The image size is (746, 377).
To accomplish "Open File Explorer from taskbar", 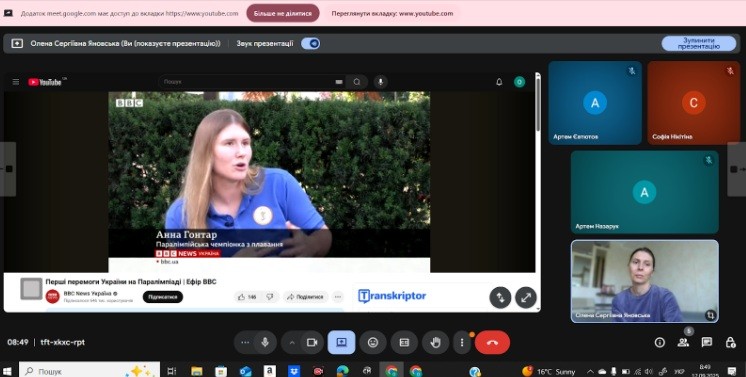I will (x=196, y=371).
